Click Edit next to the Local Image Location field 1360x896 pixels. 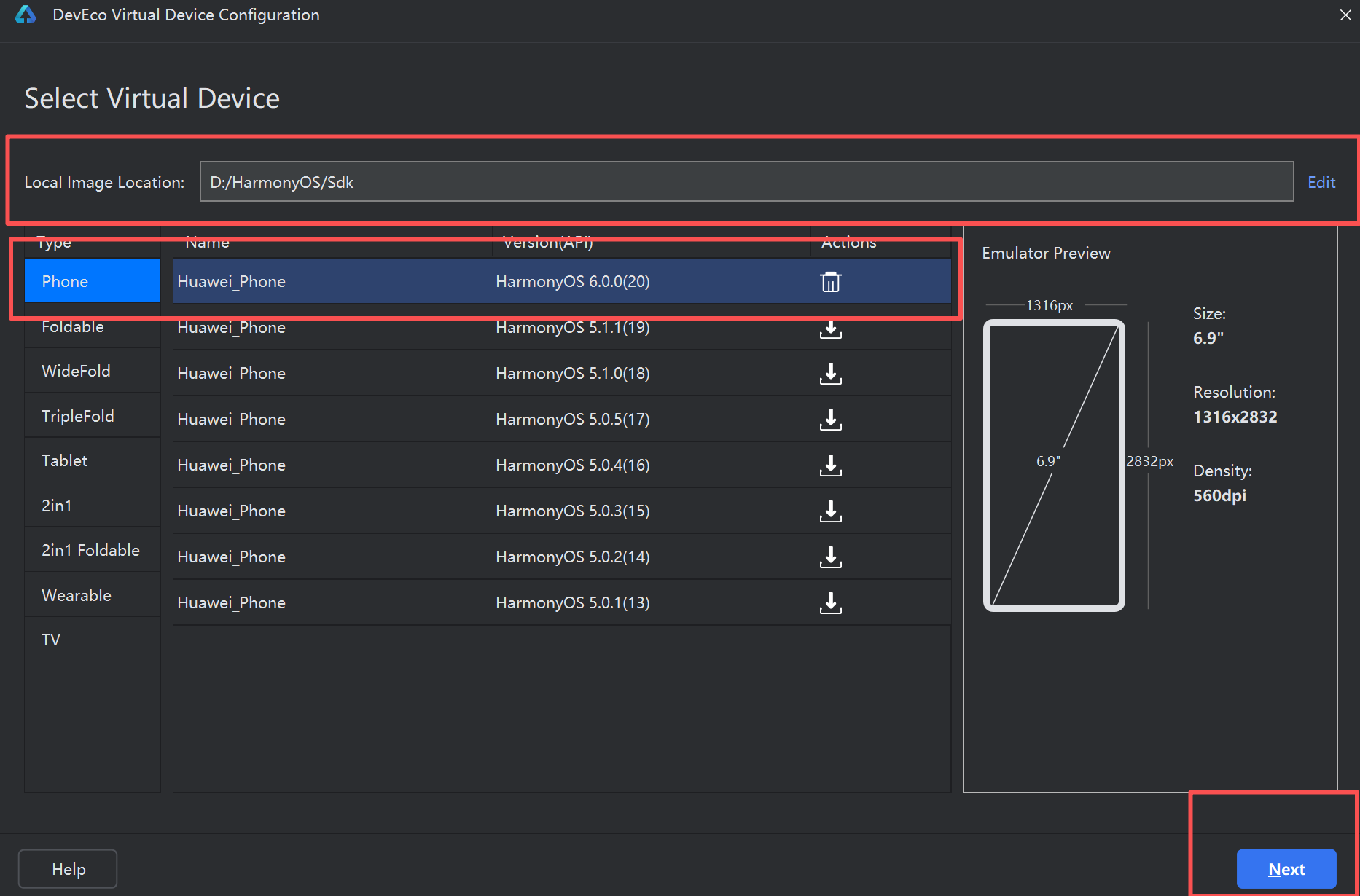[x=1321, y=182]
